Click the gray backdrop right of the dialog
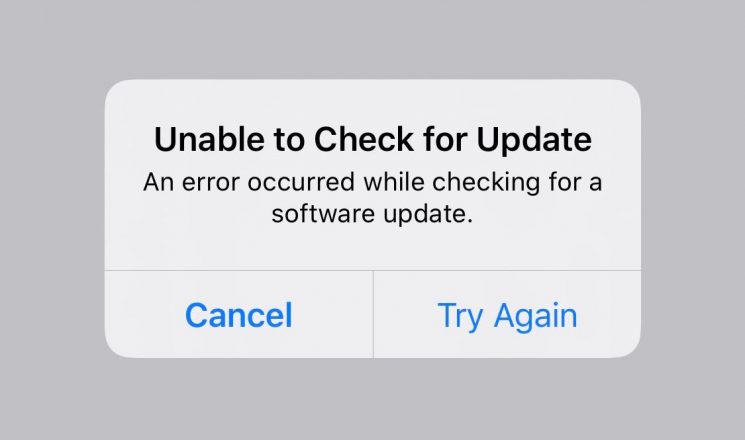This screenshot has height=440, width=745. click(x=693, y=220)
